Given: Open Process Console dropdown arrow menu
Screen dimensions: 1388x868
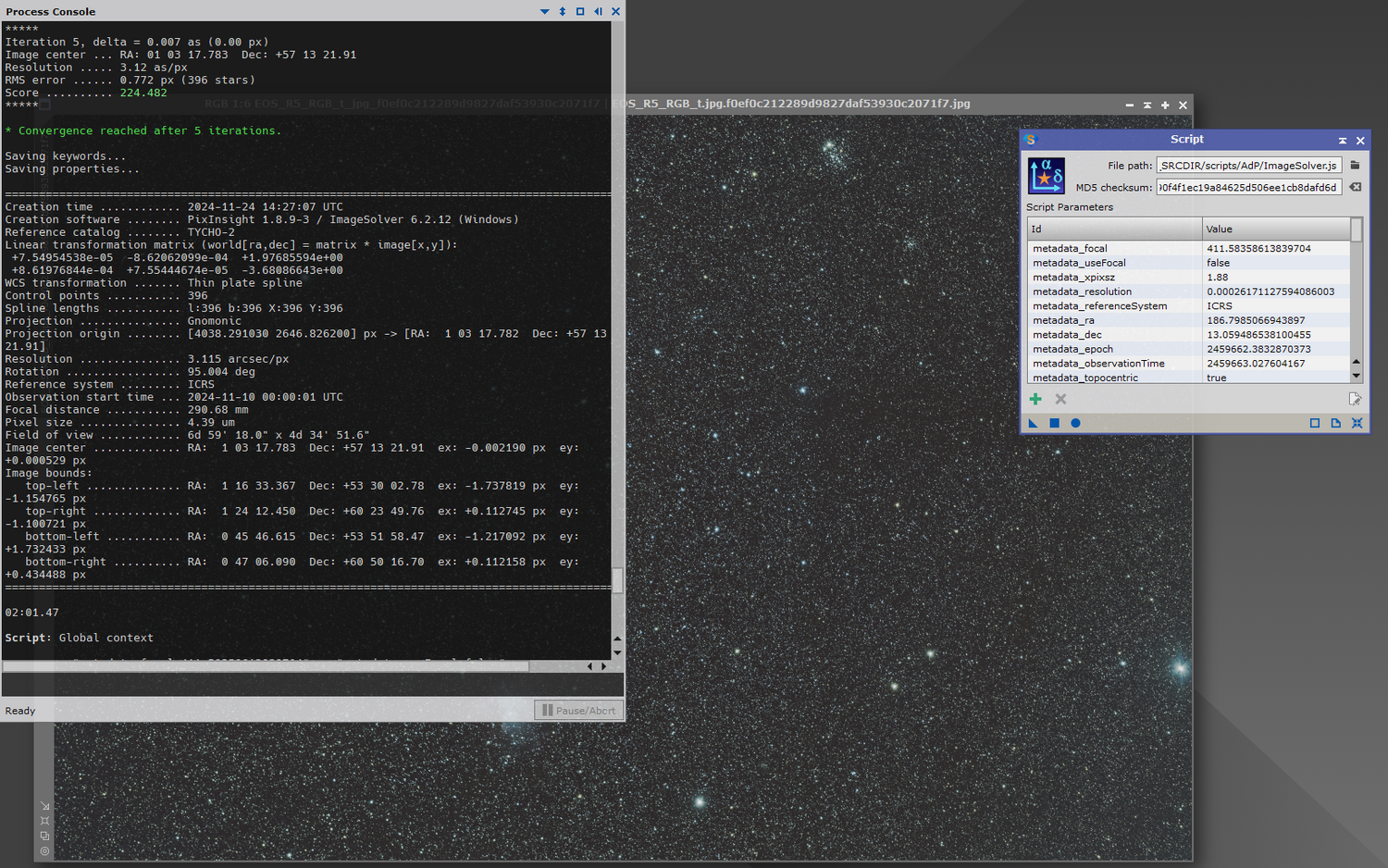Looking at the screenshot, I should 544,11.
